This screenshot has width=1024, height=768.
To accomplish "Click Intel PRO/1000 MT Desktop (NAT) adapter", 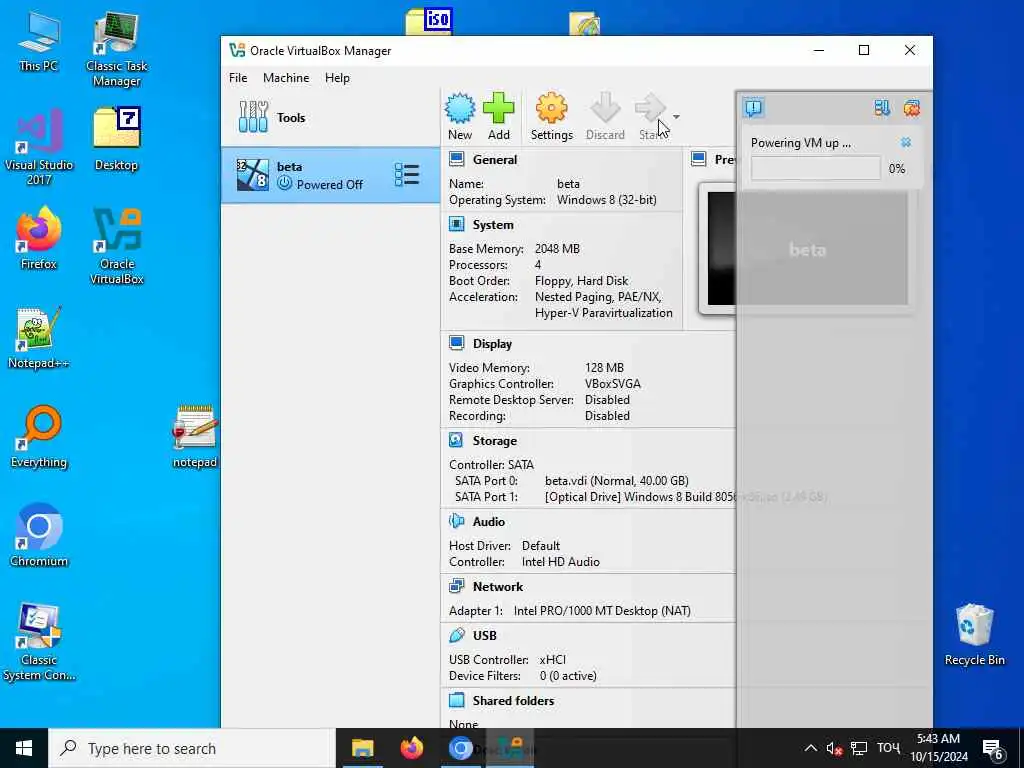I will (x=602, y=611).
